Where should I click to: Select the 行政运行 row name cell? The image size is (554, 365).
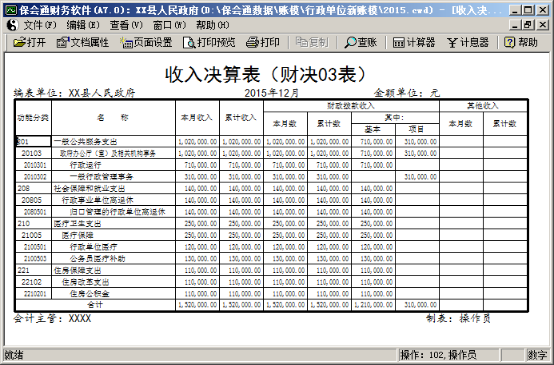tap(113, 165)
